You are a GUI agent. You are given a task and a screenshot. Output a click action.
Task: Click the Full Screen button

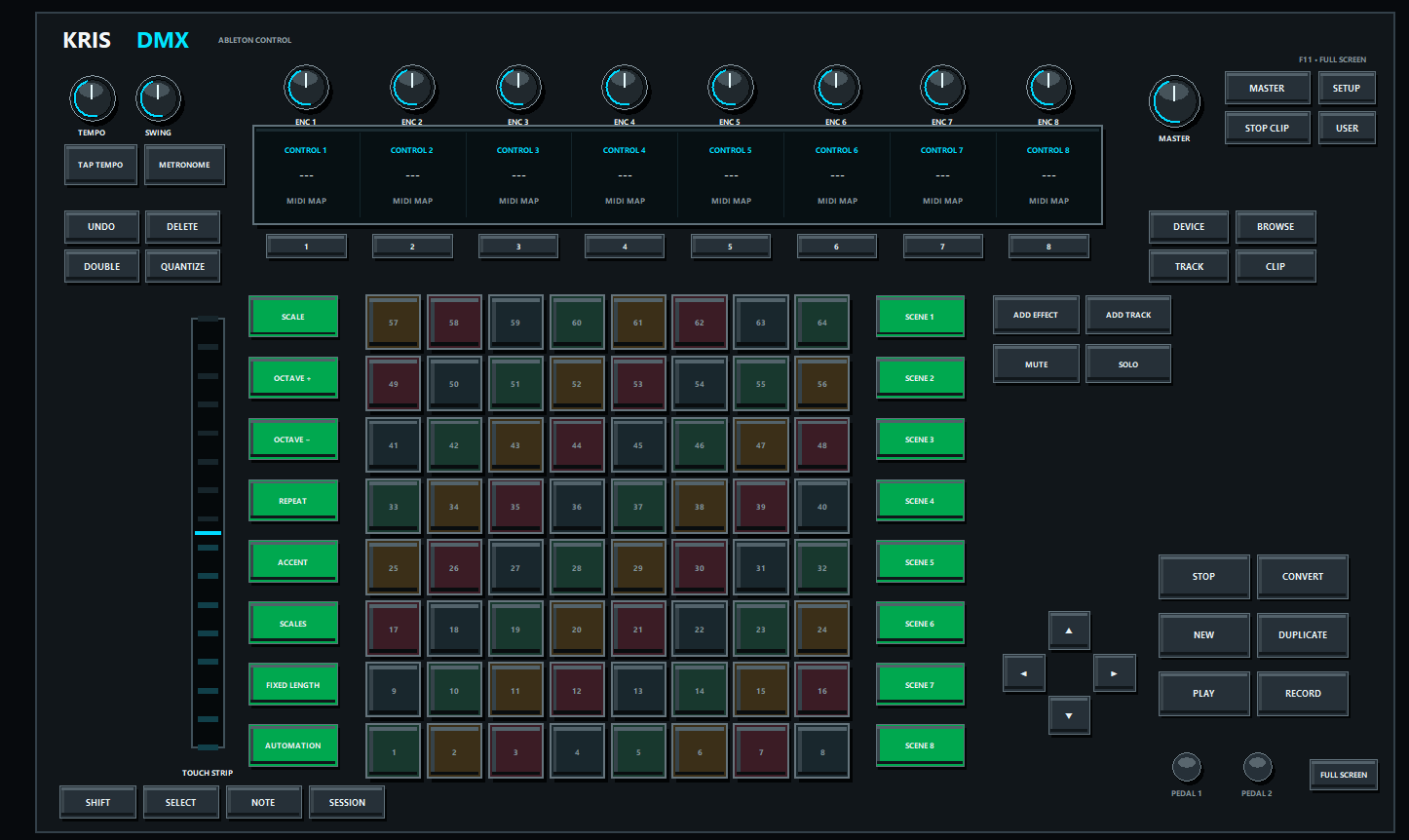[1344, 775]
